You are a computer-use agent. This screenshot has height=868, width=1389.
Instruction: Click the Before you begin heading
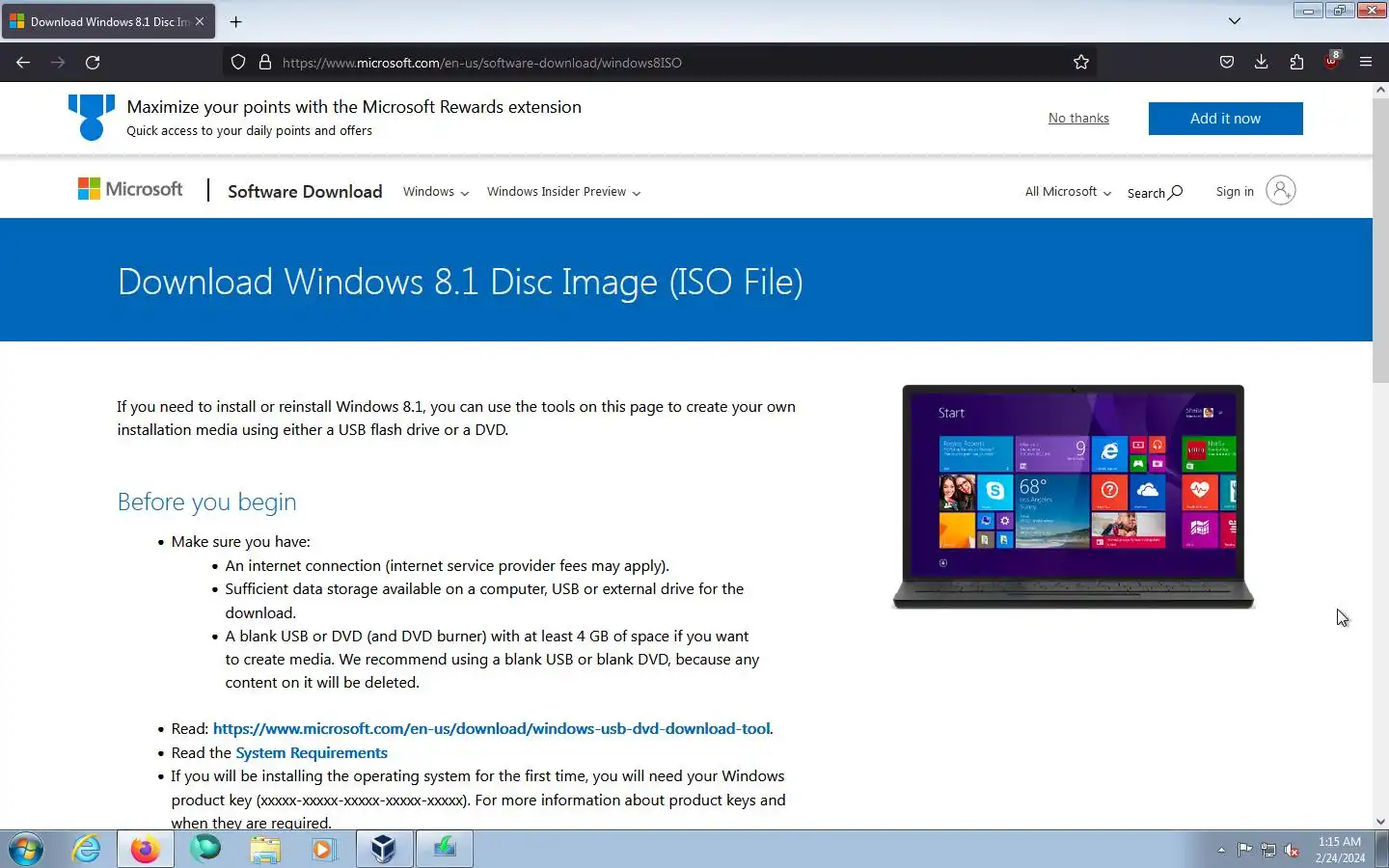click(x=206, y=502)
